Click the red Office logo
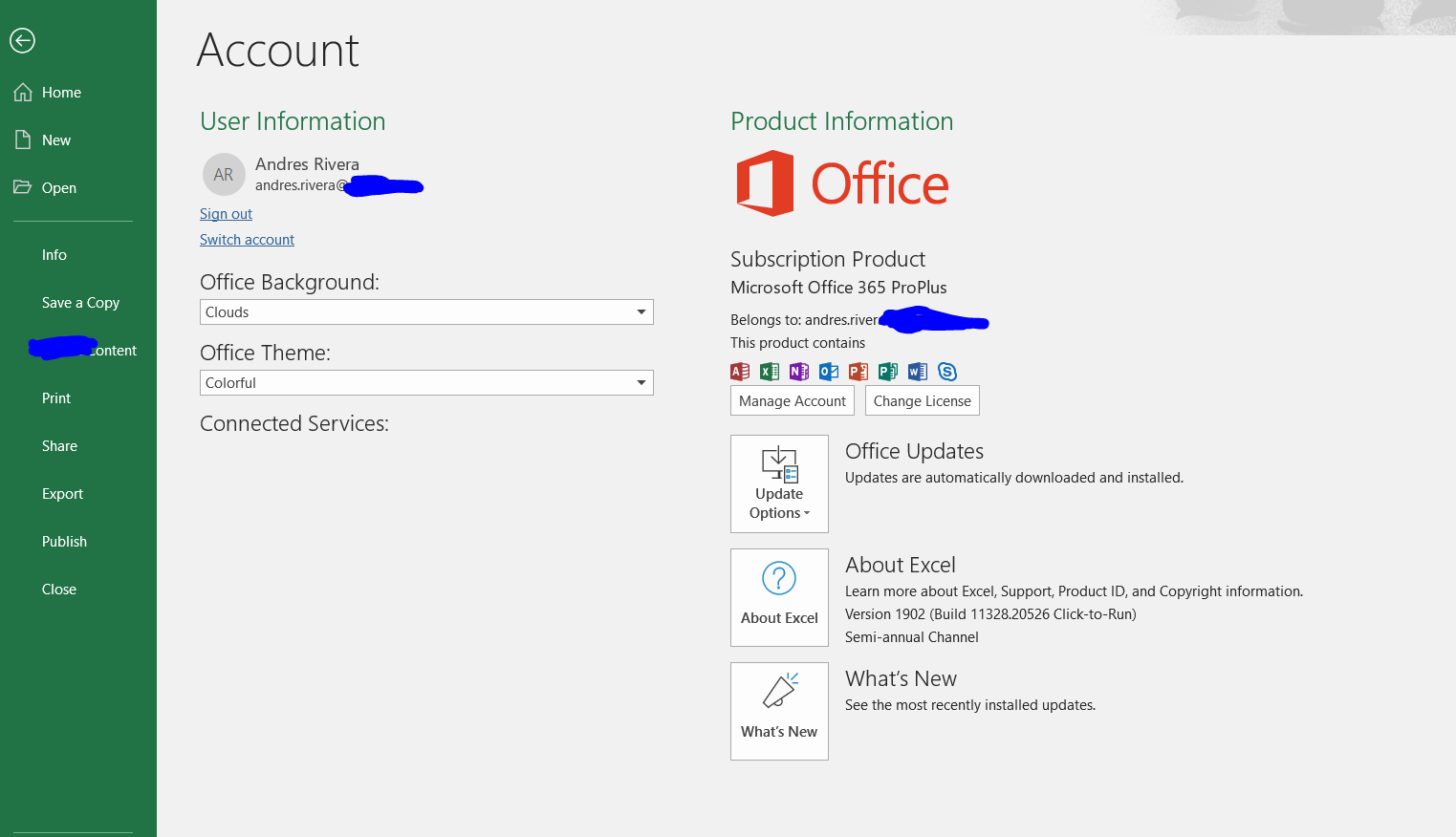This screenshot has width=1456, height=837. 842,183
